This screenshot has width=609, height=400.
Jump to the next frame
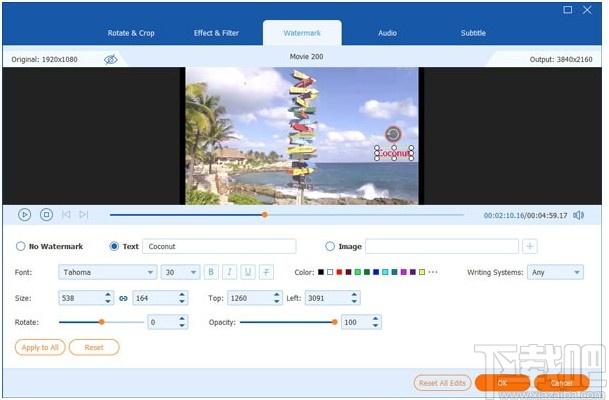point(84,214)
